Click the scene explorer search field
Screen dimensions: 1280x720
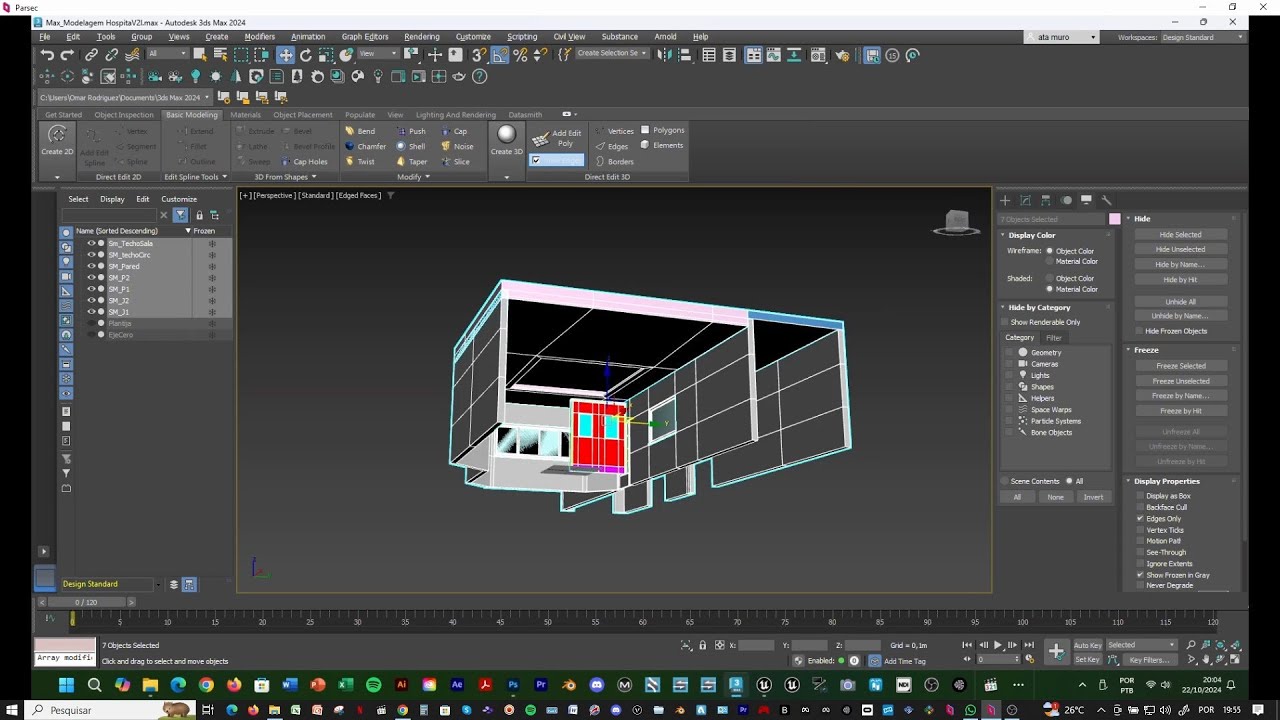point(110,215)
